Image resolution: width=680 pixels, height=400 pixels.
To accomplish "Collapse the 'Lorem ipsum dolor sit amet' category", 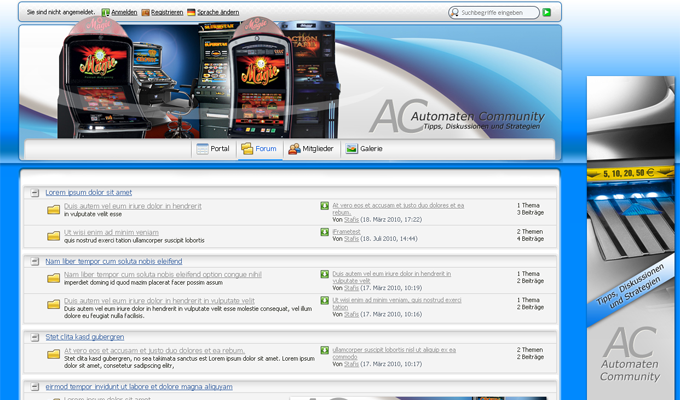I will coord(35,193).
